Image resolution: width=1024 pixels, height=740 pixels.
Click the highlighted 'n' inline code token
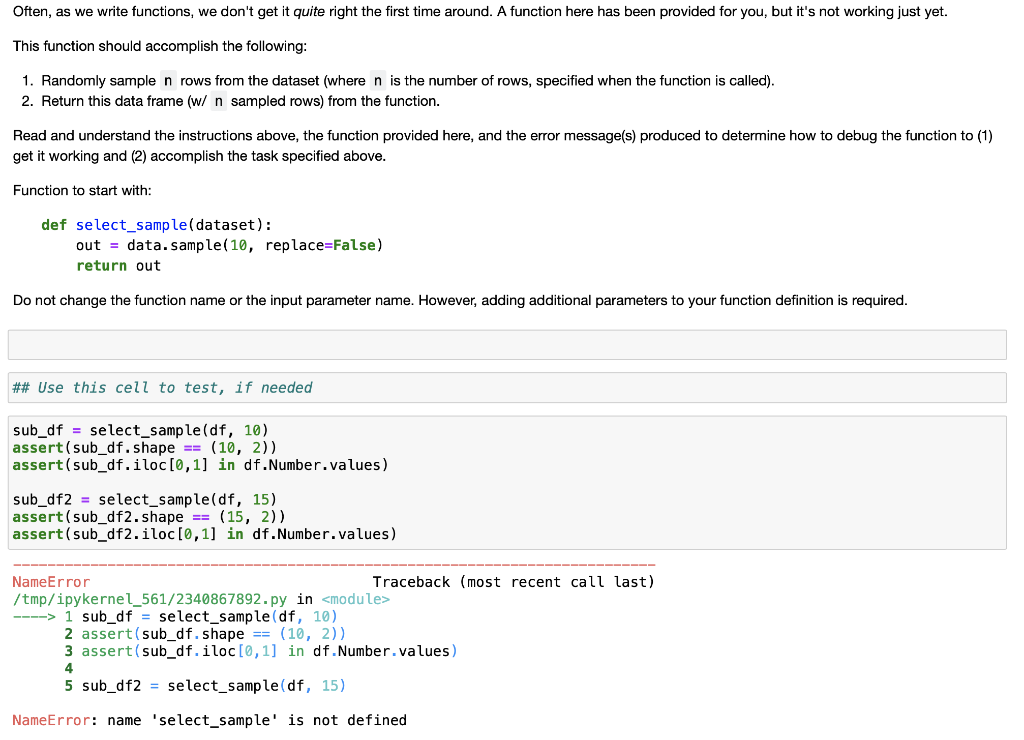coord(167,80)
